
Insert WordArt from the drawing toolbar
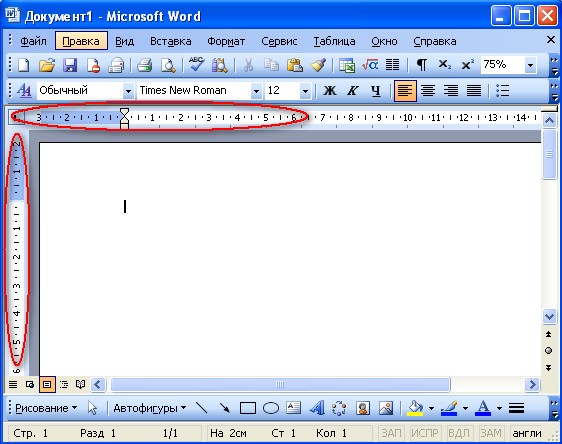(317, 408)
